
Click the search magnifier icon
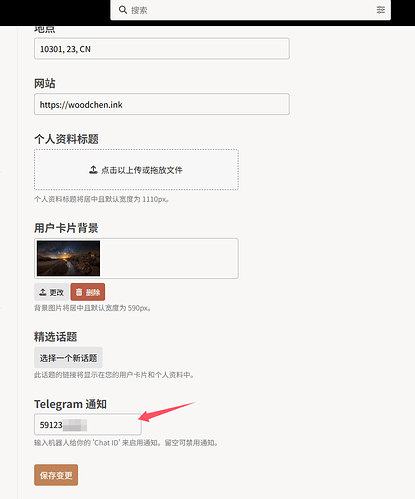[123, 10]
